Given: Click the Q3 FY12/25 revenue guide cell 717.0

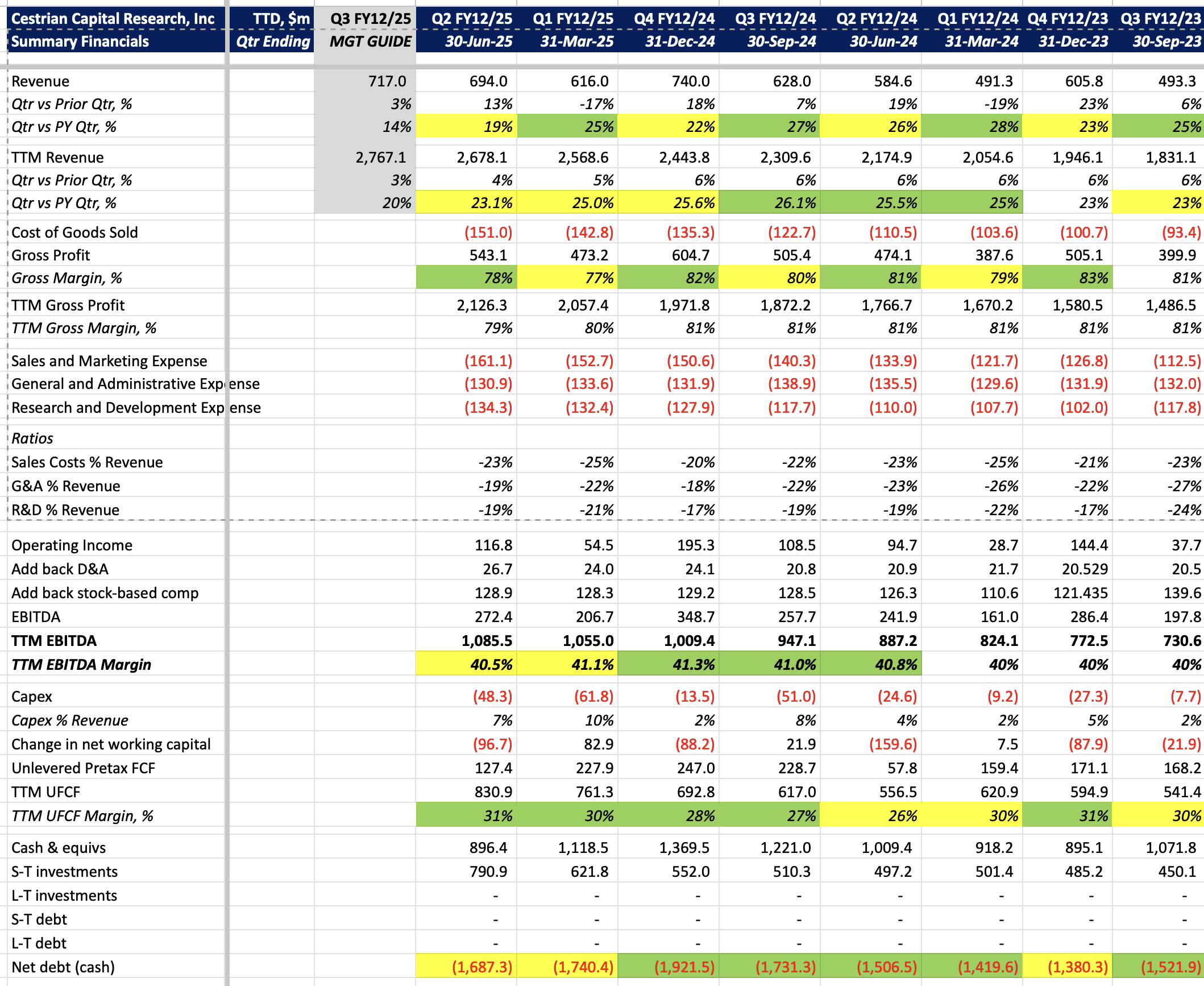Looking at the screenshot, I should (387, 81).
